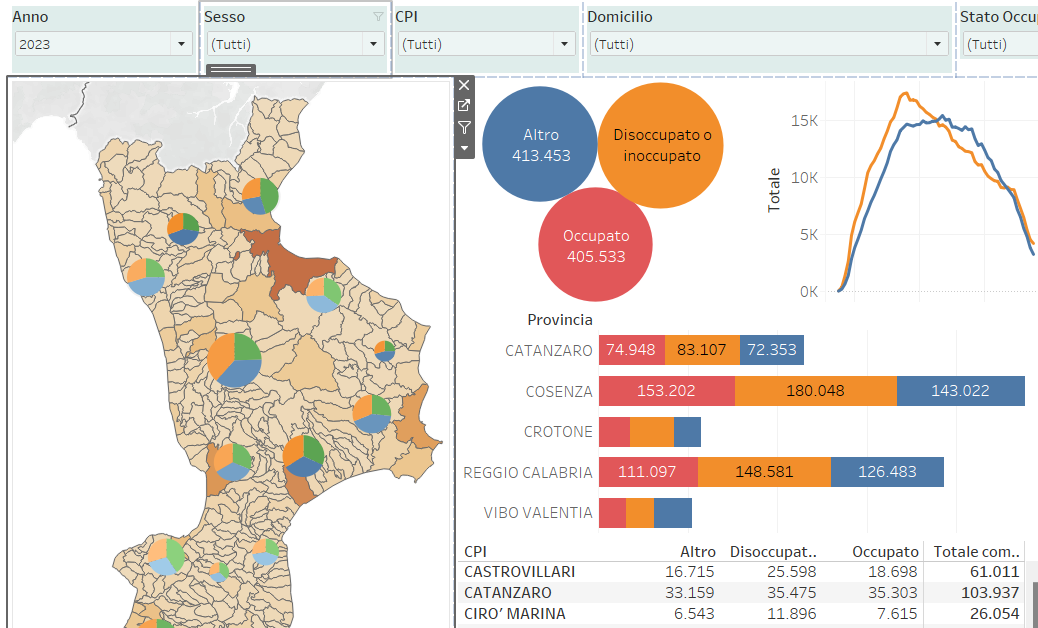The image size is (1038, 628).
Task: Click the CROTONE province label
Action: pyautogui.click(x=558, y=431)
